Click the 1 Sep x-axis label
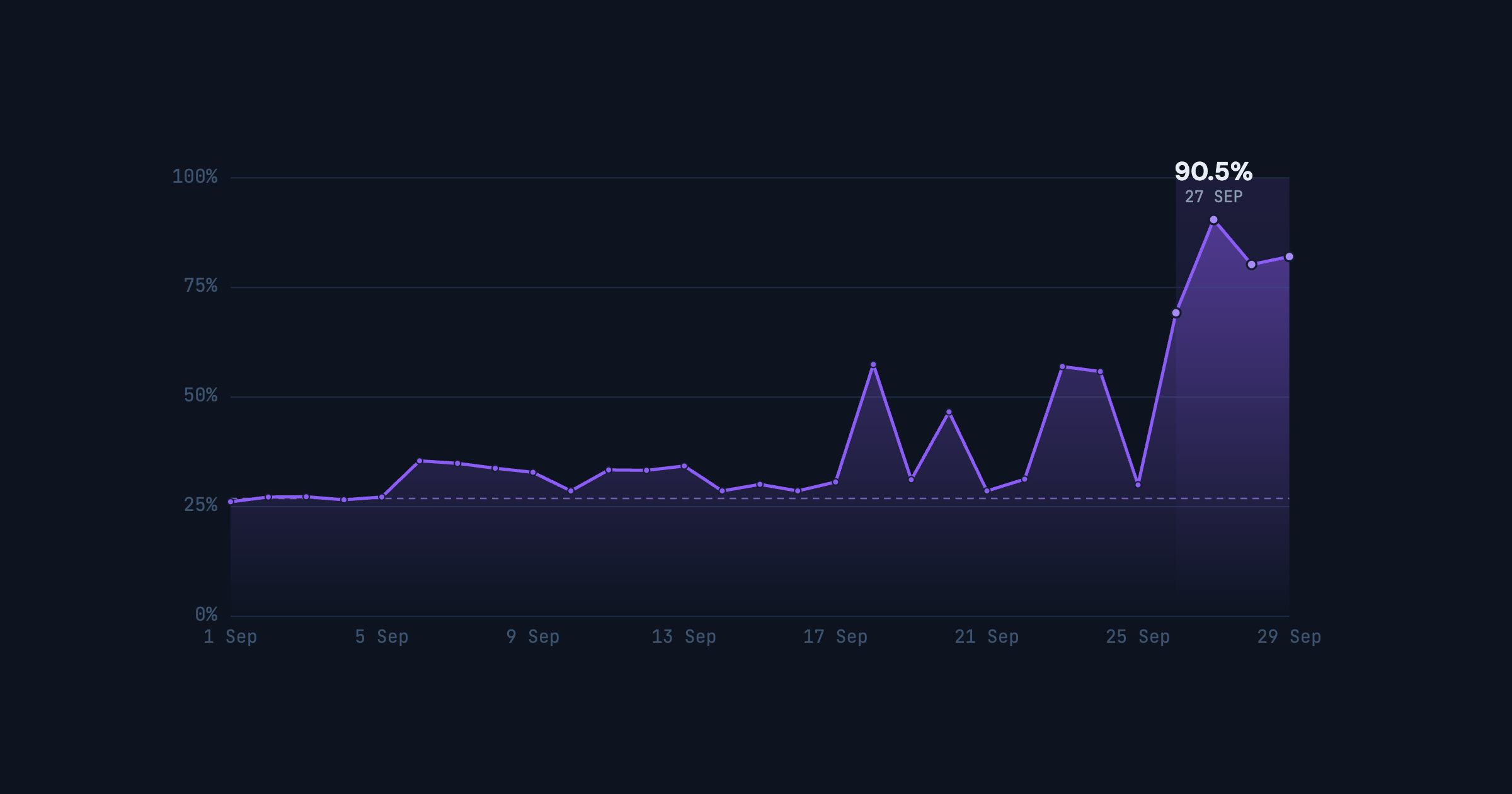Viewport: 1512px width, 794px height. point(231,636)
